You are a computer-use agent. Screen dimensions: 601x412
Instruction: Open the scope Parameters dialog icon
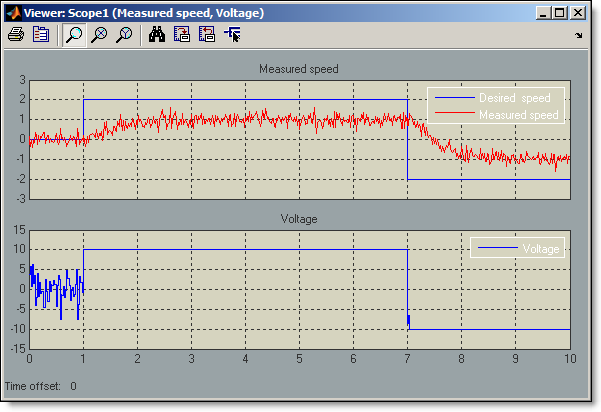coord(41,35)
